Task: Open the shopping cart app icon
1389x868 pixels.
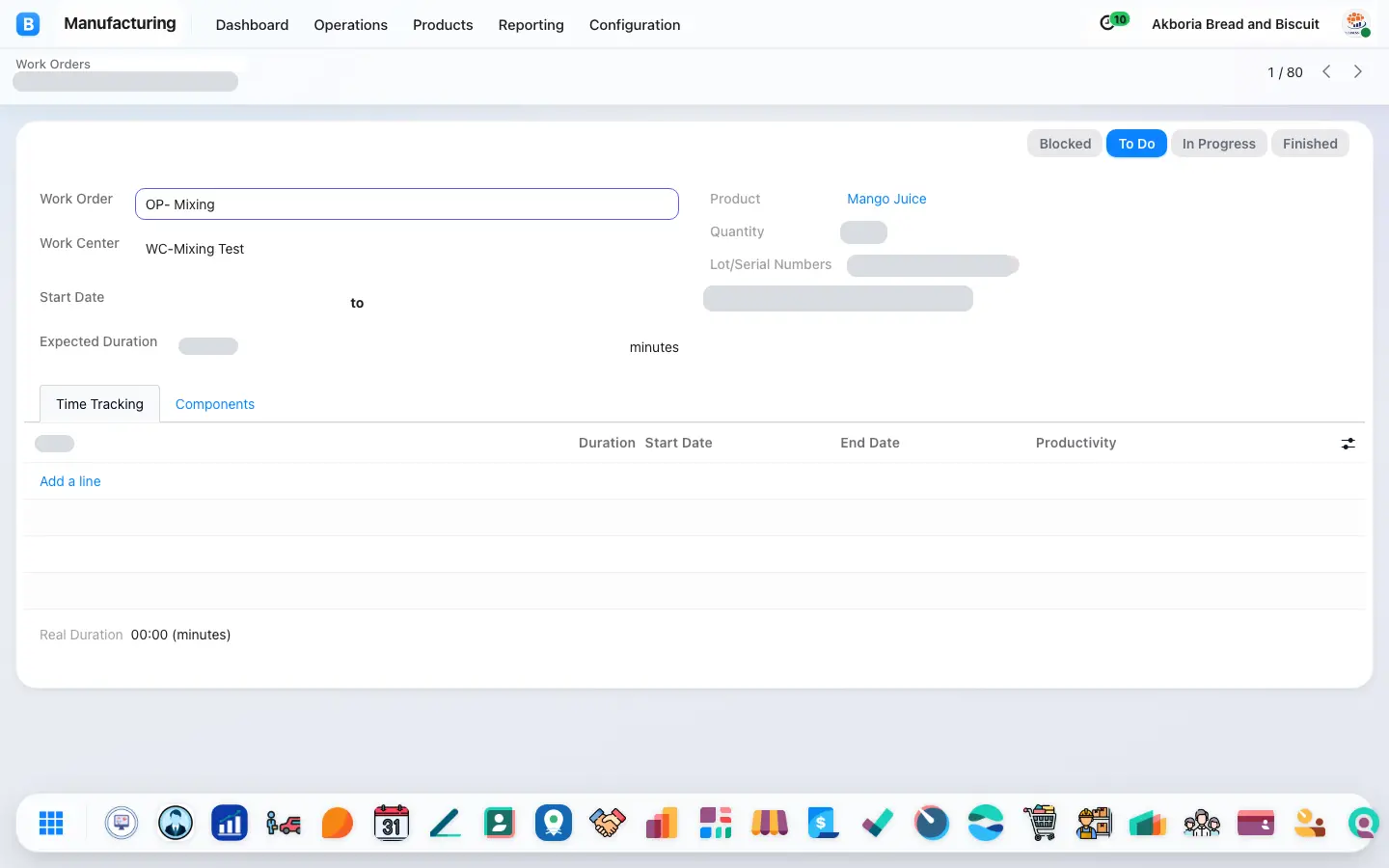Action: [x=1040, y=823]
